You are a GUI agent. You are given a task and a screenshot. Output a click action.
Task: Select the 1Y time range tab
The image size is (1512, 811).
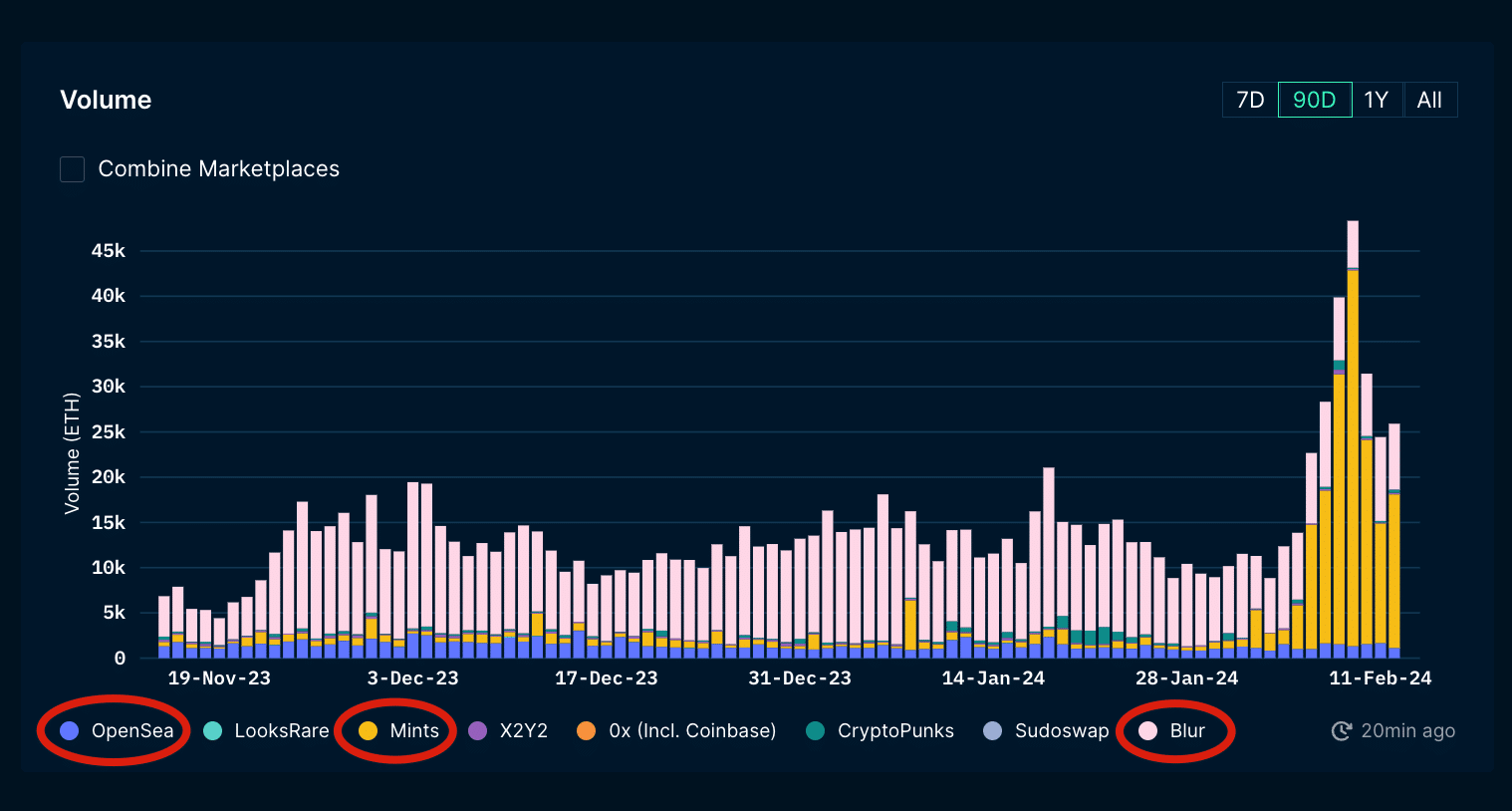coord(1377,100)
